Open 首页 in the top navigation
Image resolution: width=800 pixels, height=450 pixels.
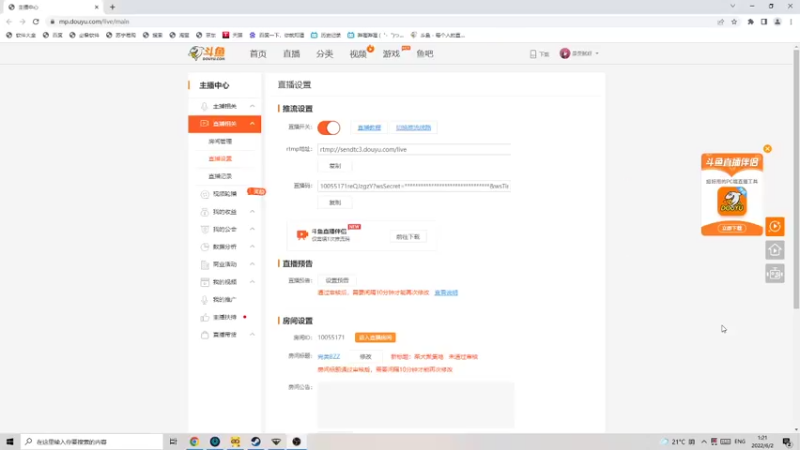[258, 54]
